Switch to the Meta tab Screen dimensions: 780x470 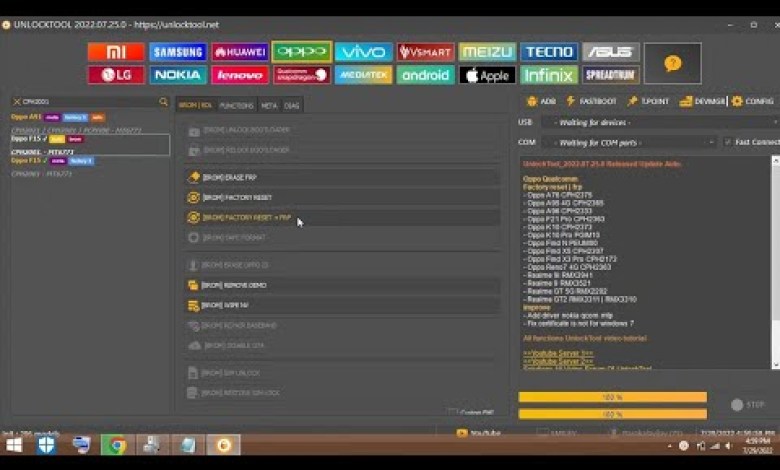coord(269,105)
